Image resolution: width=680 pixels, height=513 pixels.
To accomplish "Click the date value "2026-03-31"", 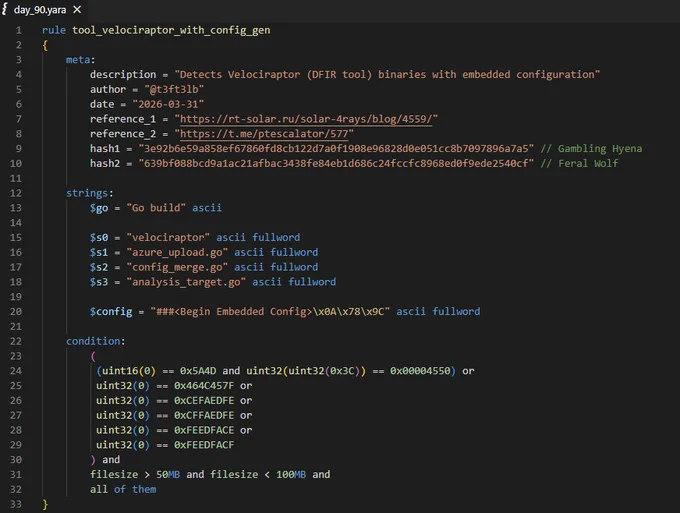I will click(x=168, y=104).
